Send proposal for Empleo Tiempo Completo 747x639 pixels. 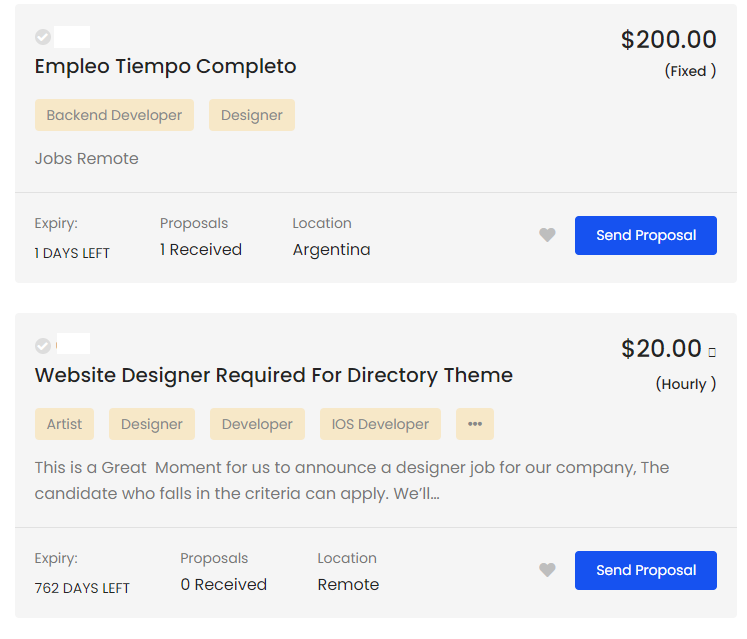(646, 235)
